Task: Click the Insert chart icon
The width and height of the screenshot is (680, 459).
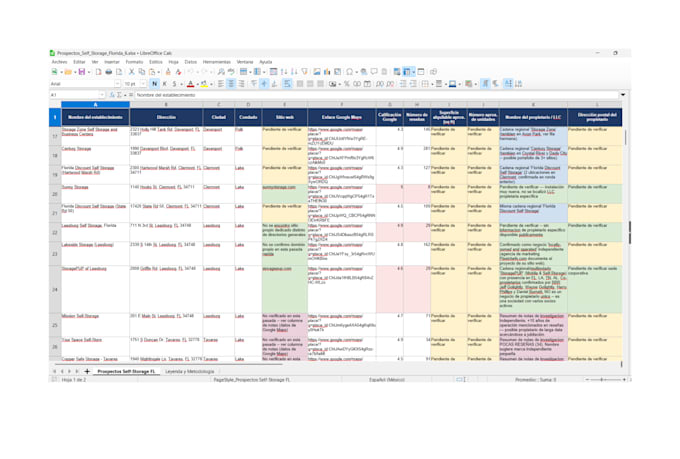Action: [x=327, y=72]
